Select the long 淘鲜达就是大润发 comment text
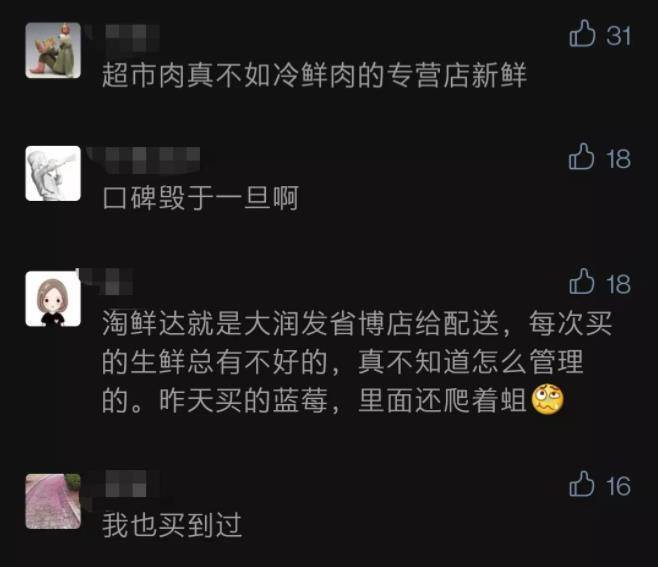The height and width of the screenshot is (567, 658). 357,362
